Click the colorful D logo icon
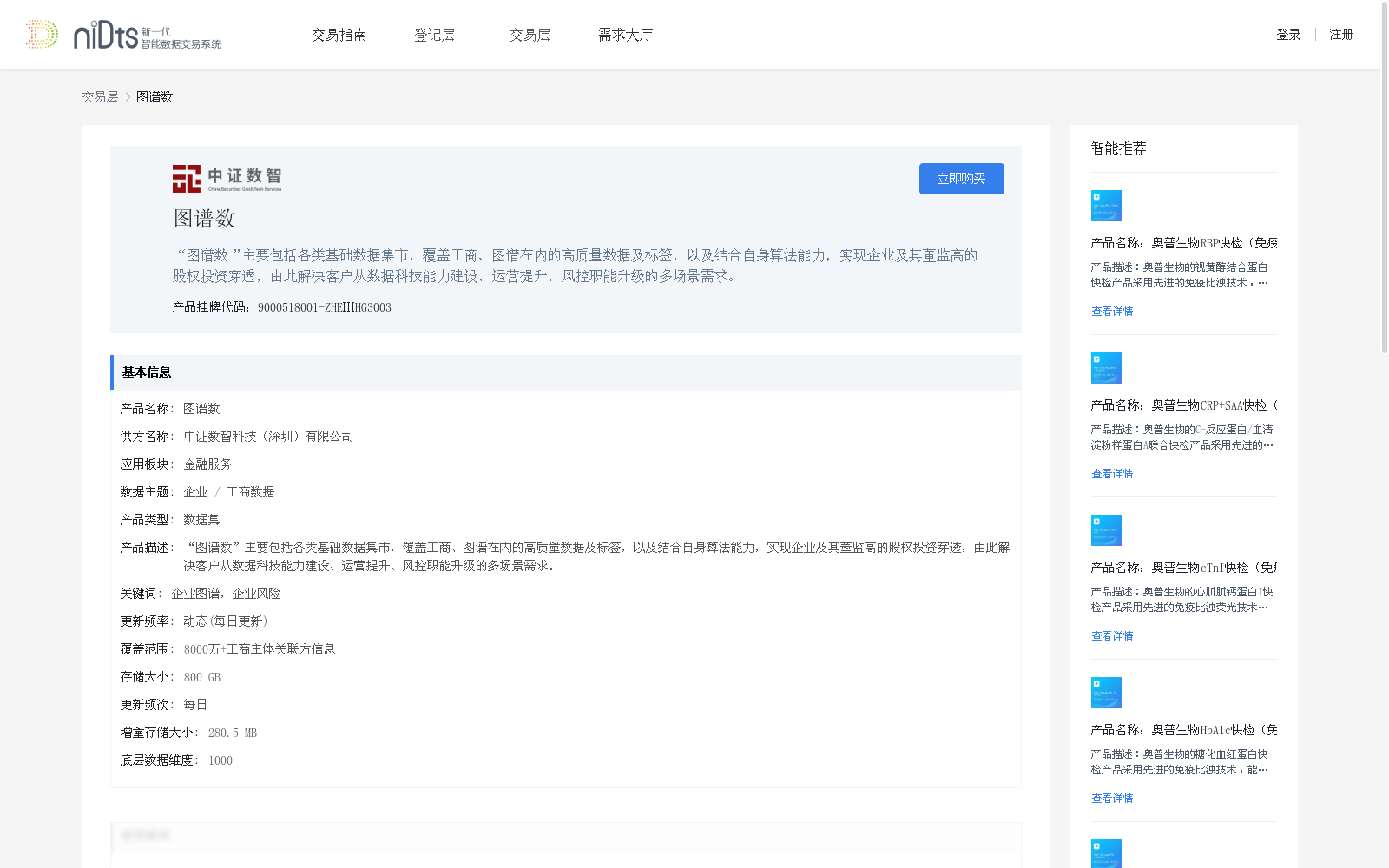 point(42,35)
